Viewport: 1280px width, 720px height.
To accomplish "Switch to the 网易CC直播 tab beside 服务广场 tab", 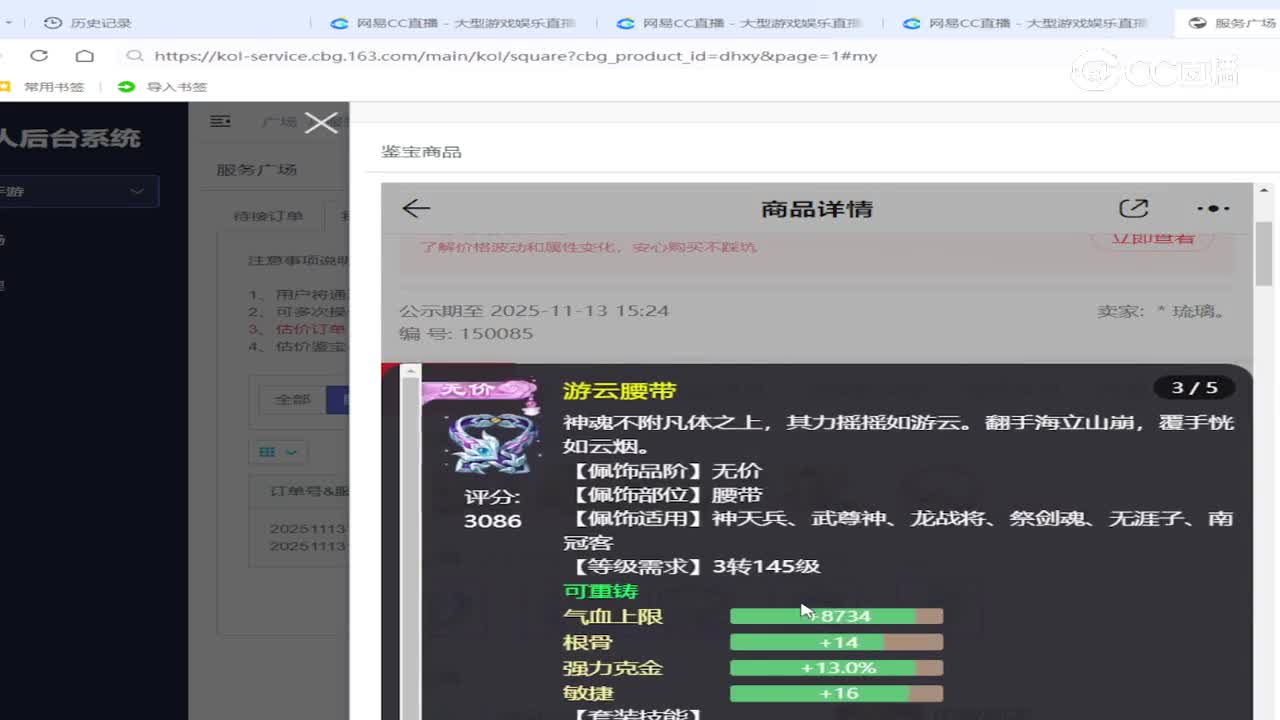I will pos(1027,23).
